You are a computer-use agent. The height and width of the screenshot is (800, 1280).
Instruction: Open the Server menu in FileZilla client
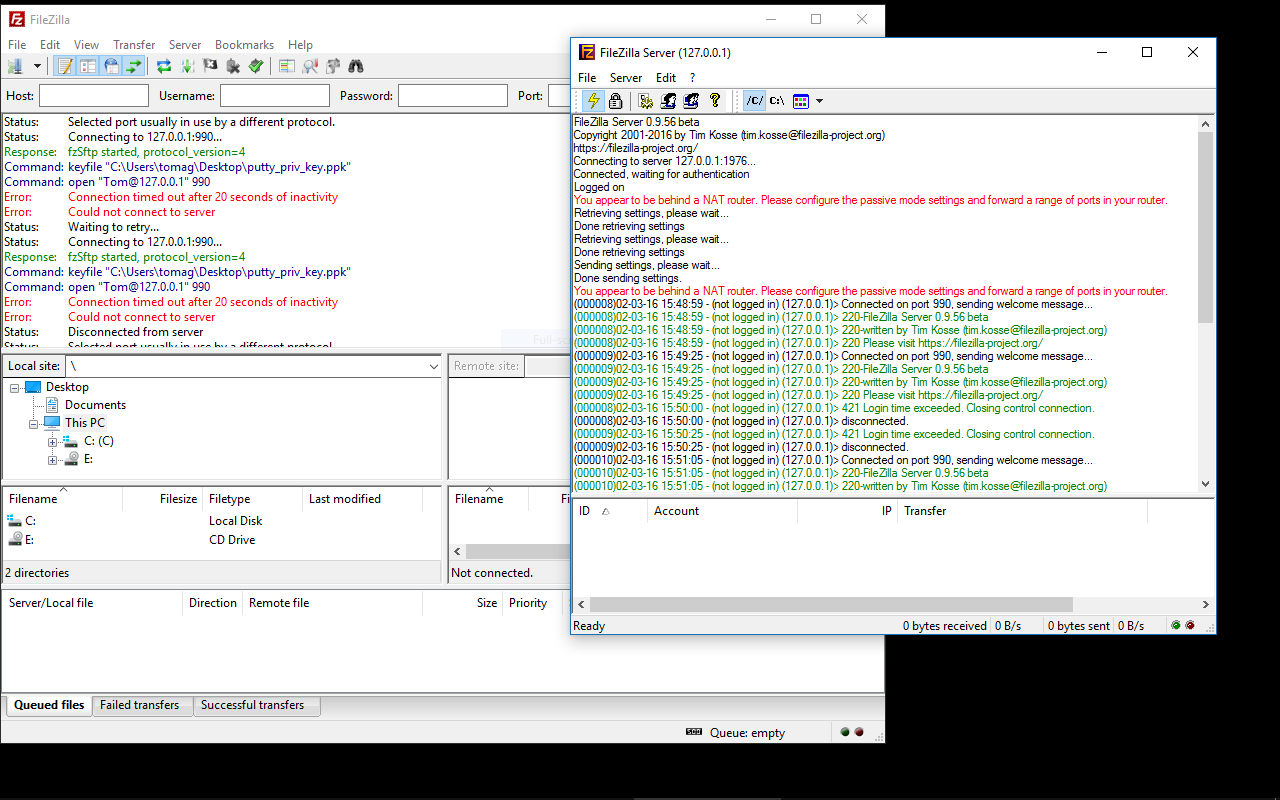pos(185,45)
